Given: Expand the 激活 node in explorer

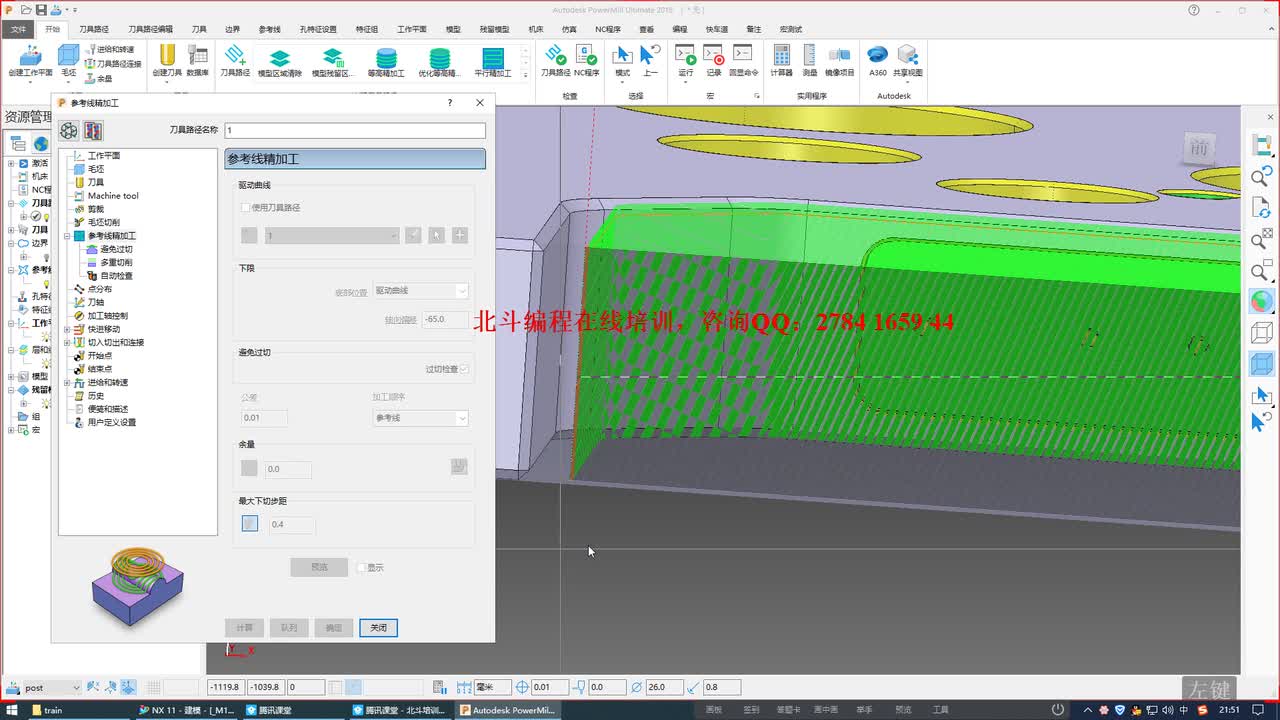Looking at the screenshot, I should (11, 163).
